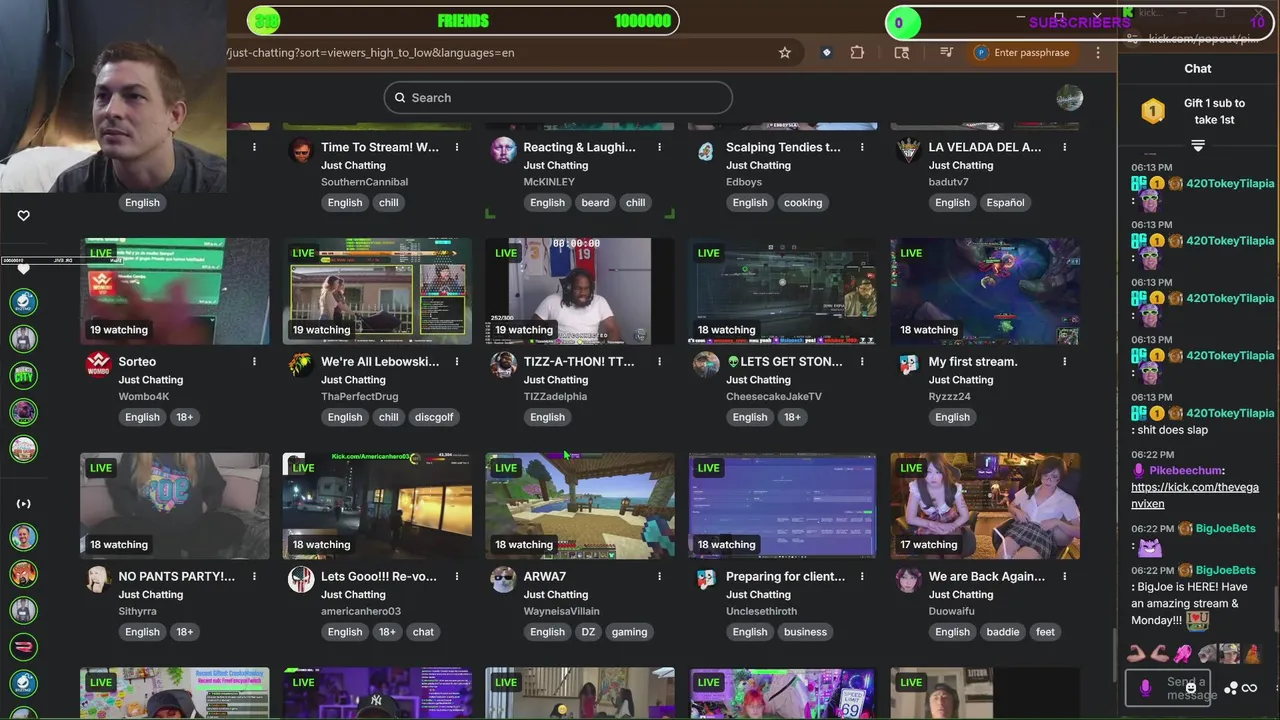The image size is (1280, 720).
Task: Open options menu for TIZZ-A-THON stream
Action: pos(659,362)
